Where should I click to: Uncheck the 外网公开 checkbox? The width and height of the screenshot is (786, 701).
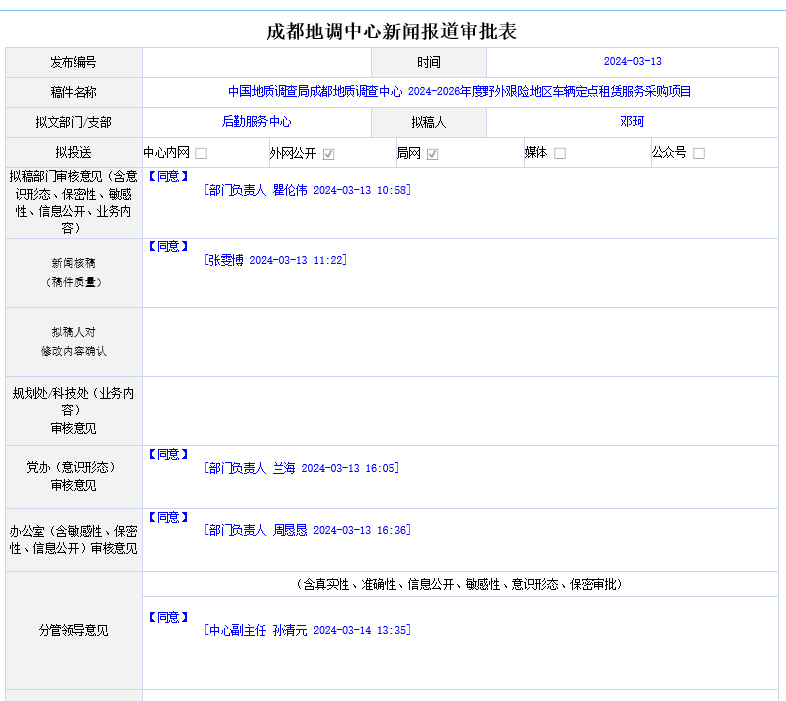click(x=328, y=153)
